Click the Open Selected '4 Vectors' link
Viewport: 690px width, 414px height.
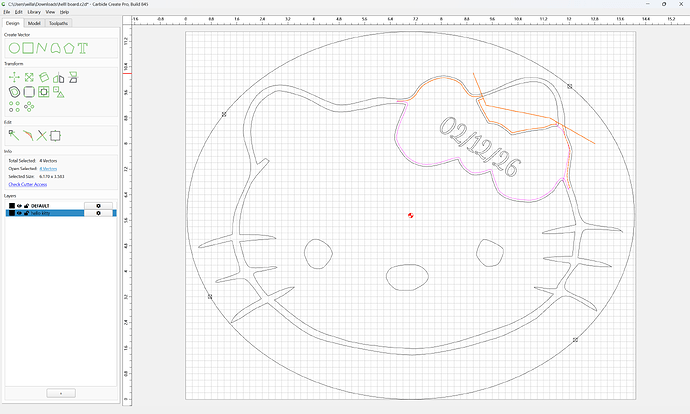[x=48, y=169]
